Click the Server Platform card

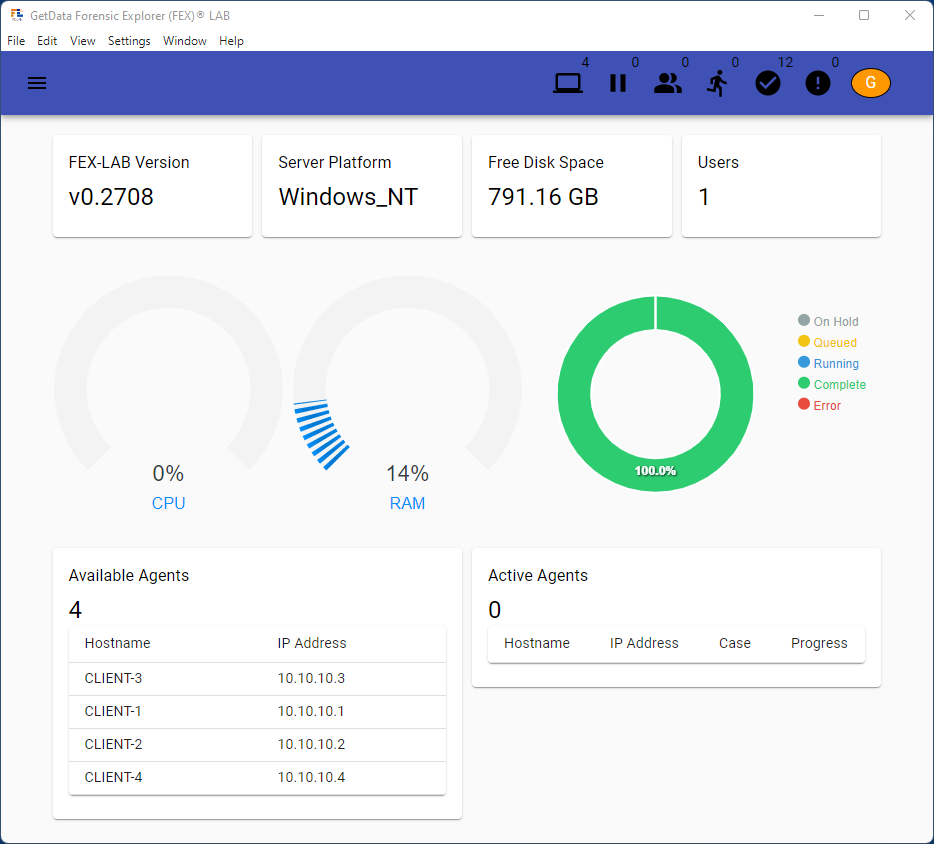point(362,186)
